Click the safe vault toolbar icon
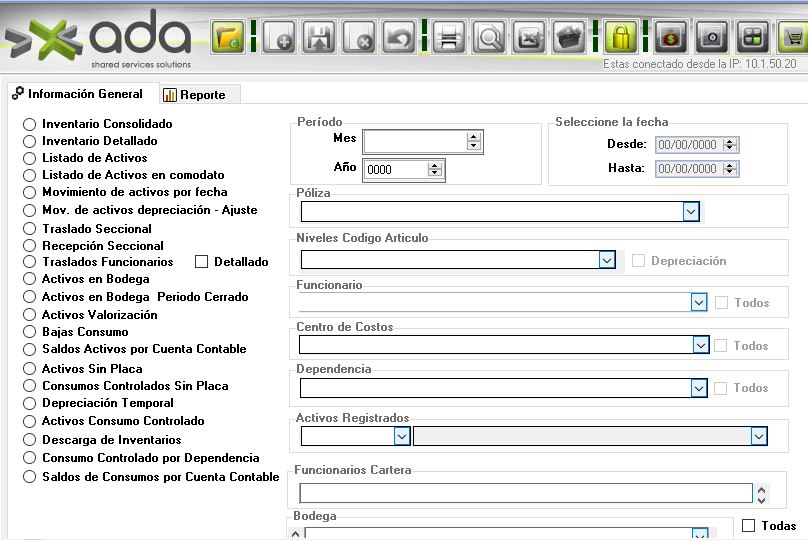This screenshot has height=541, width=808. (x=712, y=37)
